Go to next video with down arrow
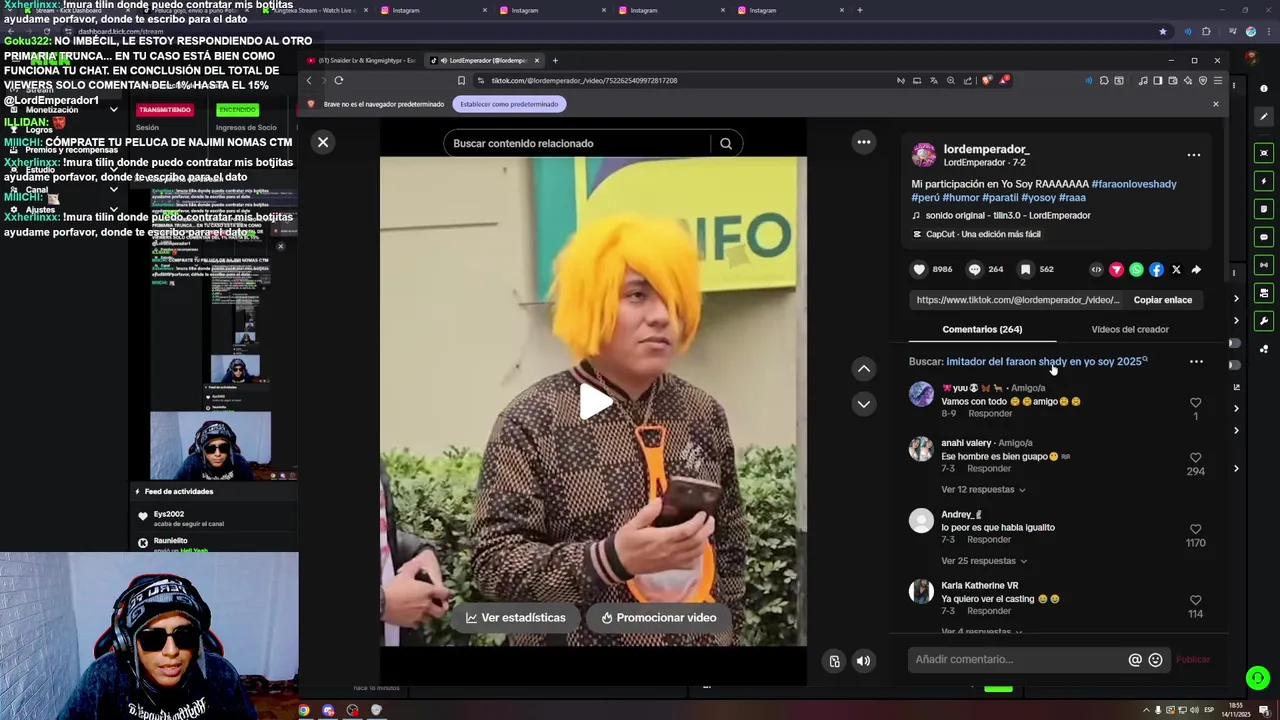The height and width of the screenshot is (720, 1280). coord(864,404)
